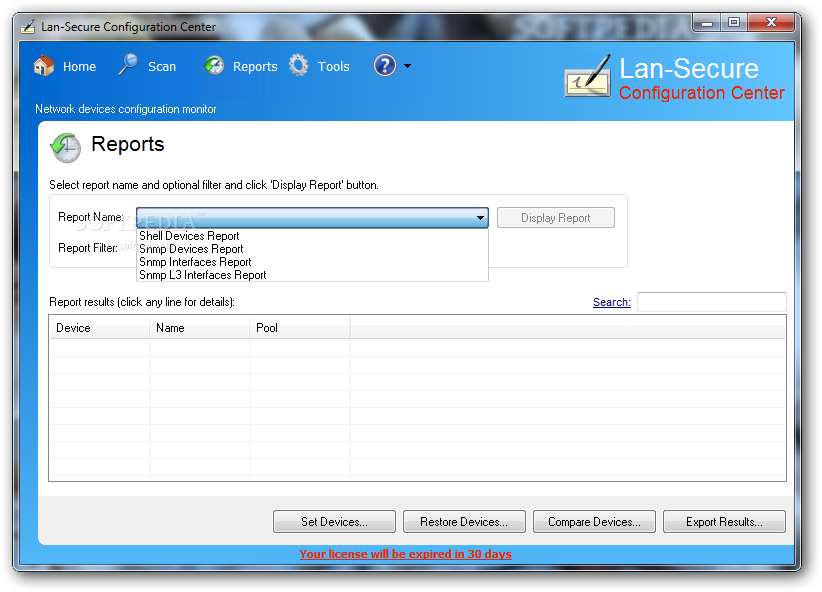
Task: Click the Tools gear icon
Action: 299,66
